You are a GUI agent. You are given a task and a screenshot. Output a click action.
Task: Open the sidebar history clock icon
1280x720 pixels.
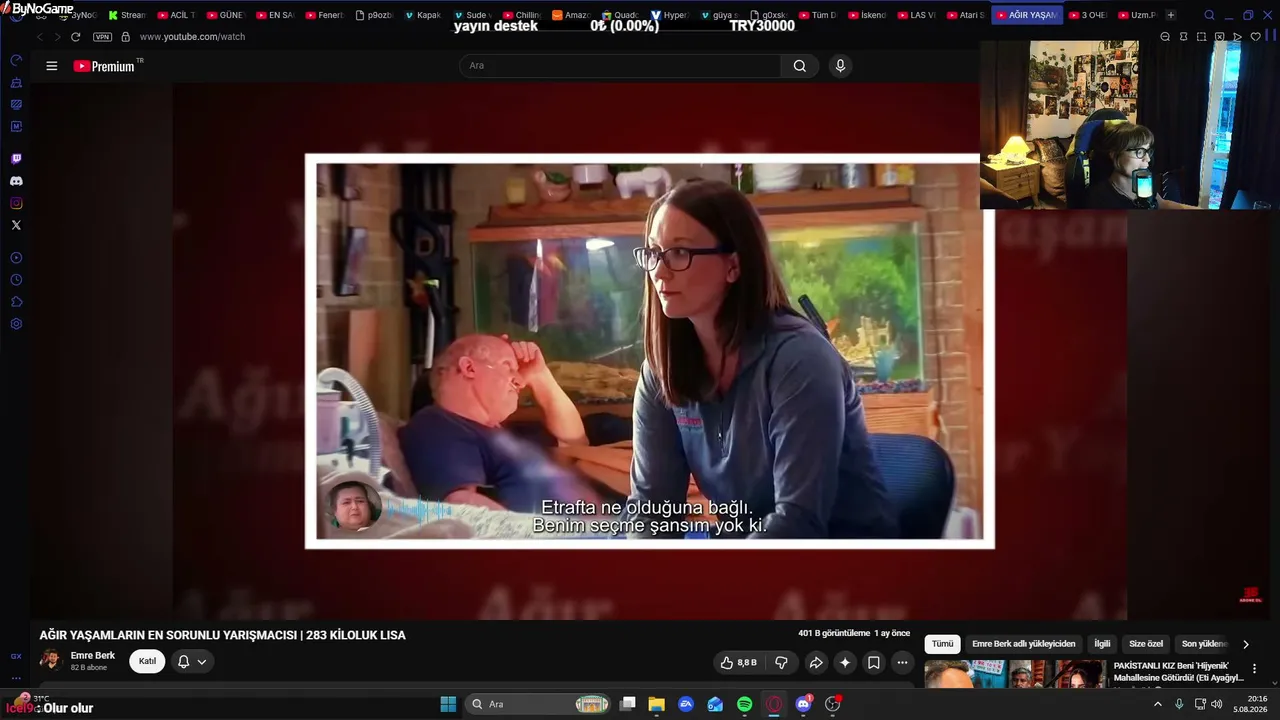click(16, 280)
